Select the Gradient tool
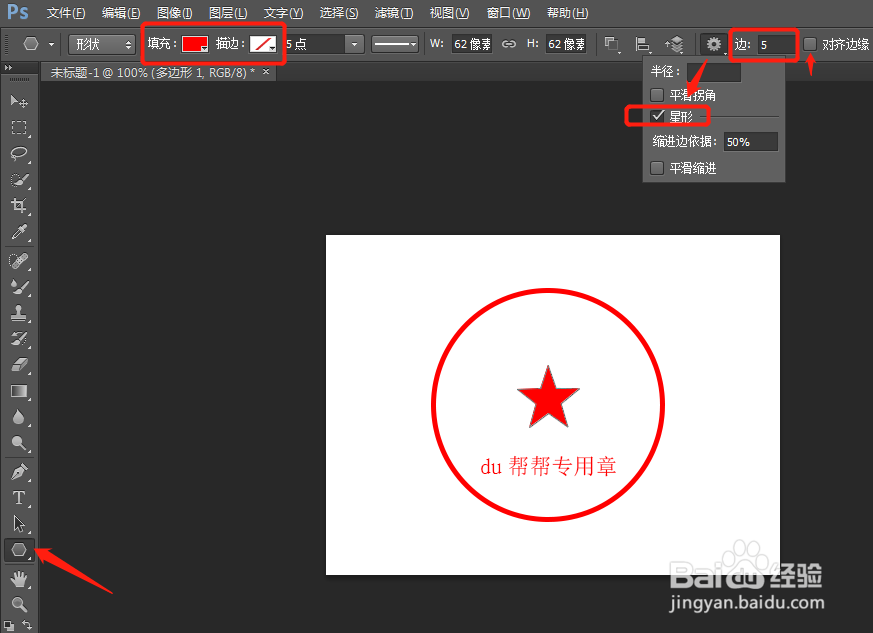This screenshot has height=633, width=873. click(19, 391)
